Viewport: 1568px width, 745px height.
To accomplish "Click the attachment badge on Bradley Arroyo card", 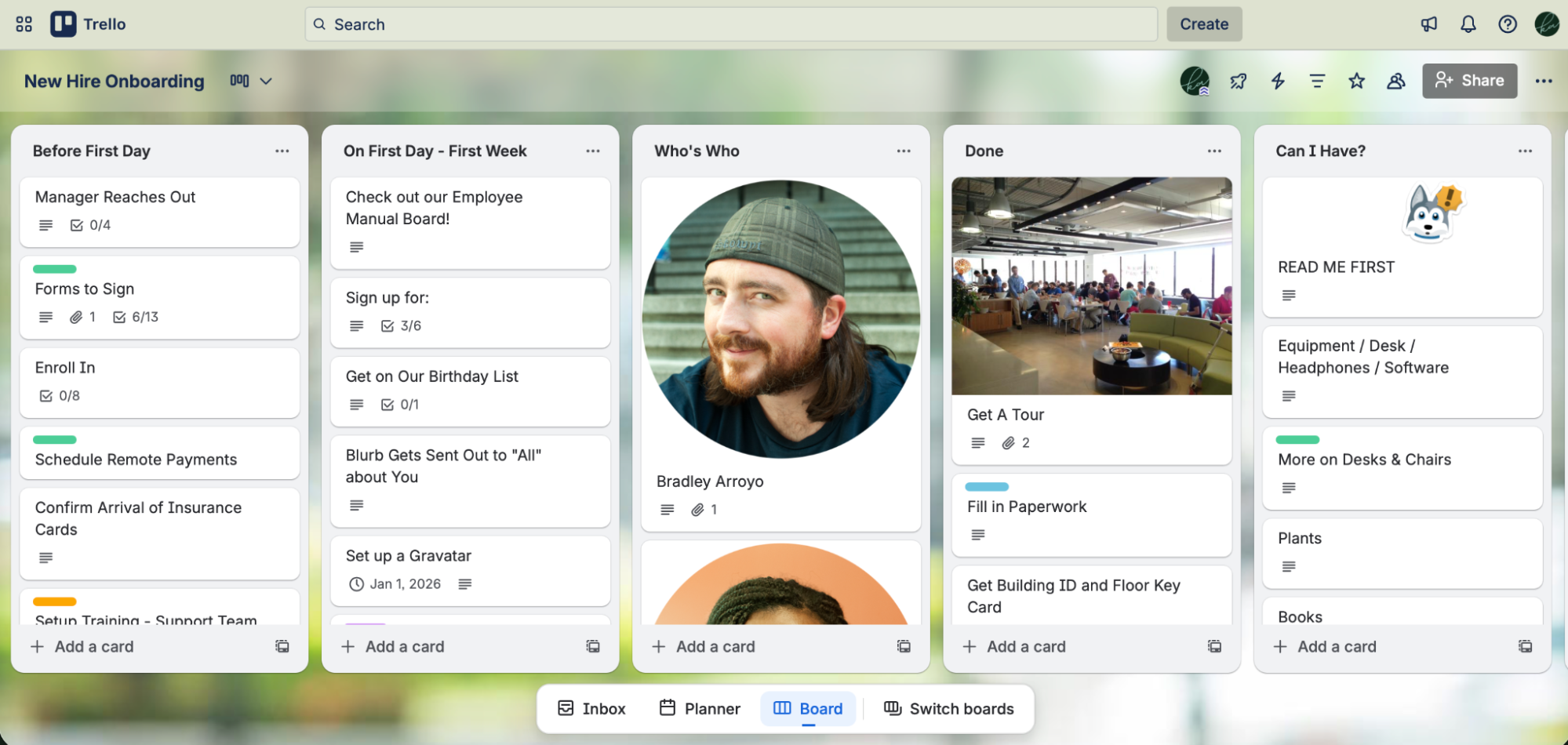I will pyautogui.click(x=704, y=510).
